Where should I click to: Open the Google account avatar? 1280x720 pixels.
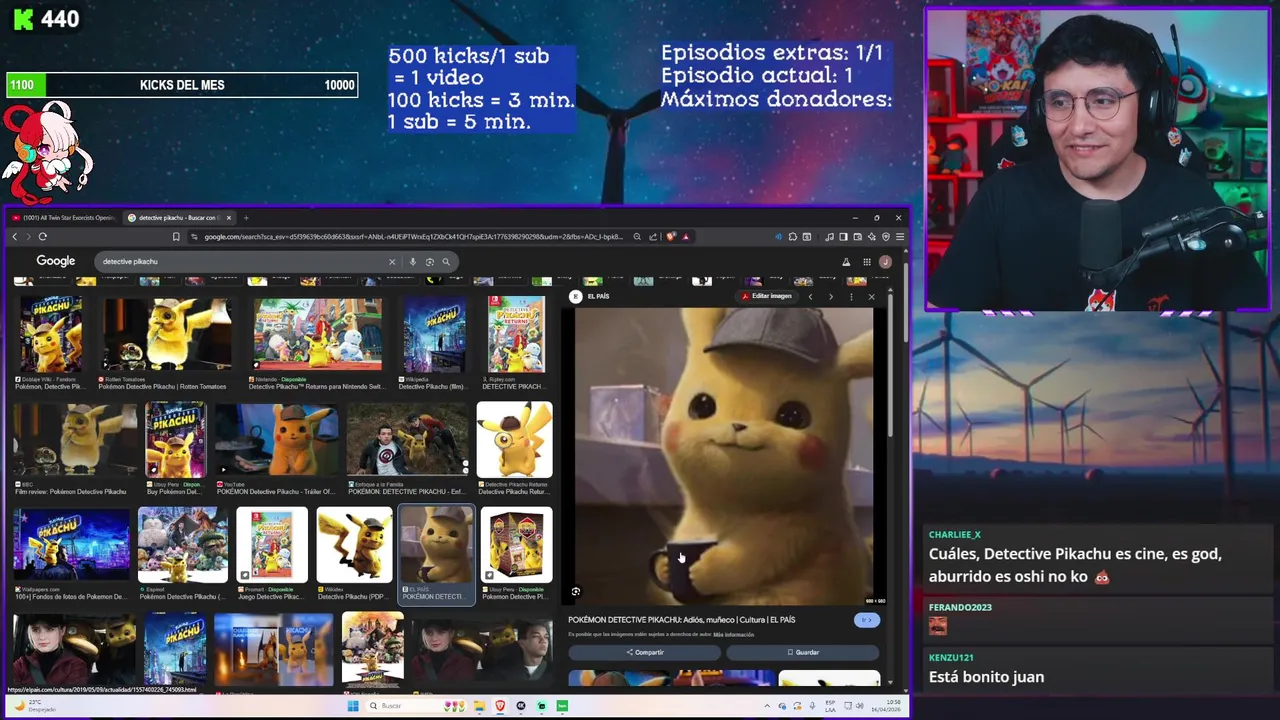[x=885, y=262]
